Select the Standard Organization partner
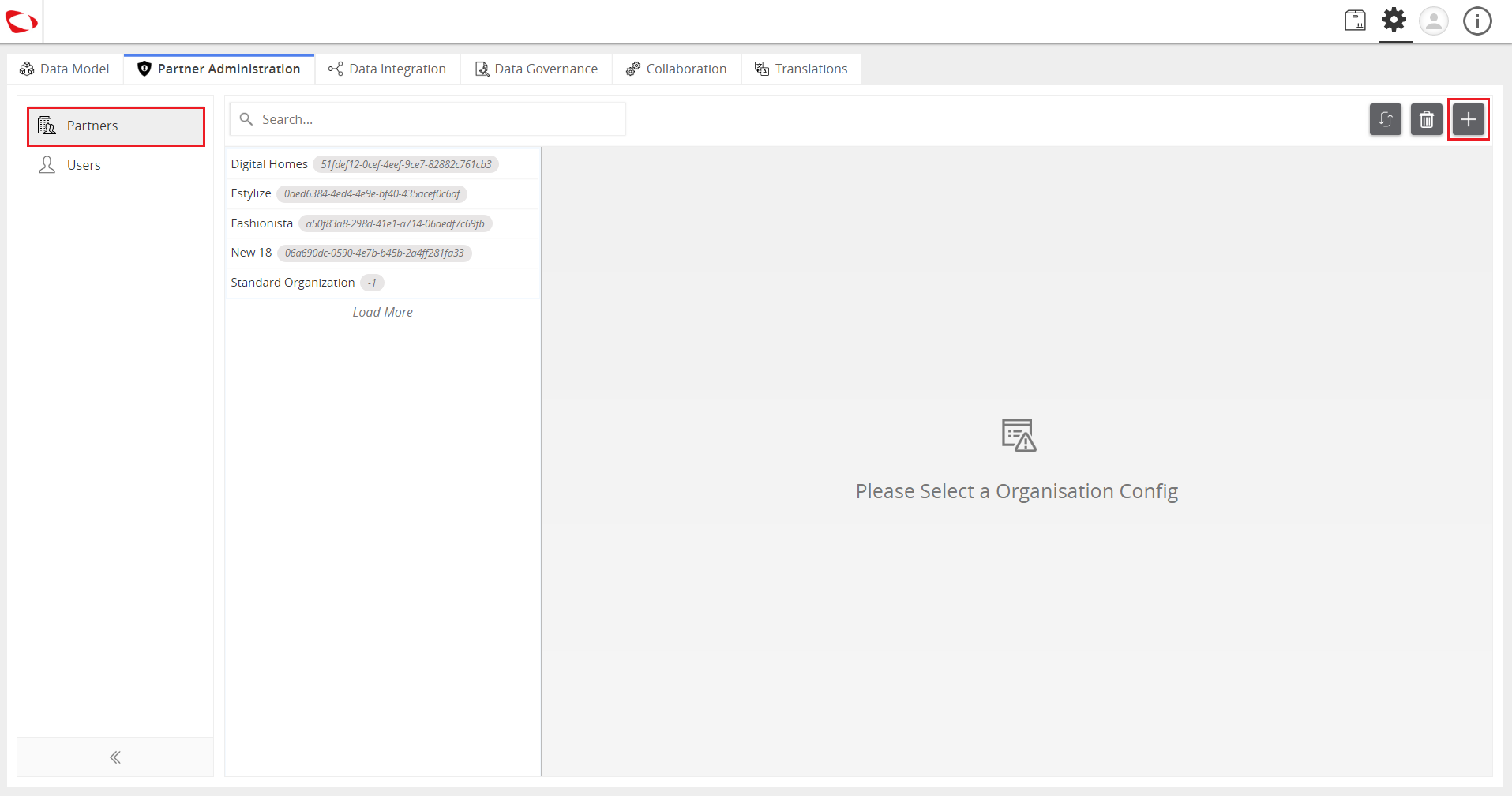 coord(383,283)
